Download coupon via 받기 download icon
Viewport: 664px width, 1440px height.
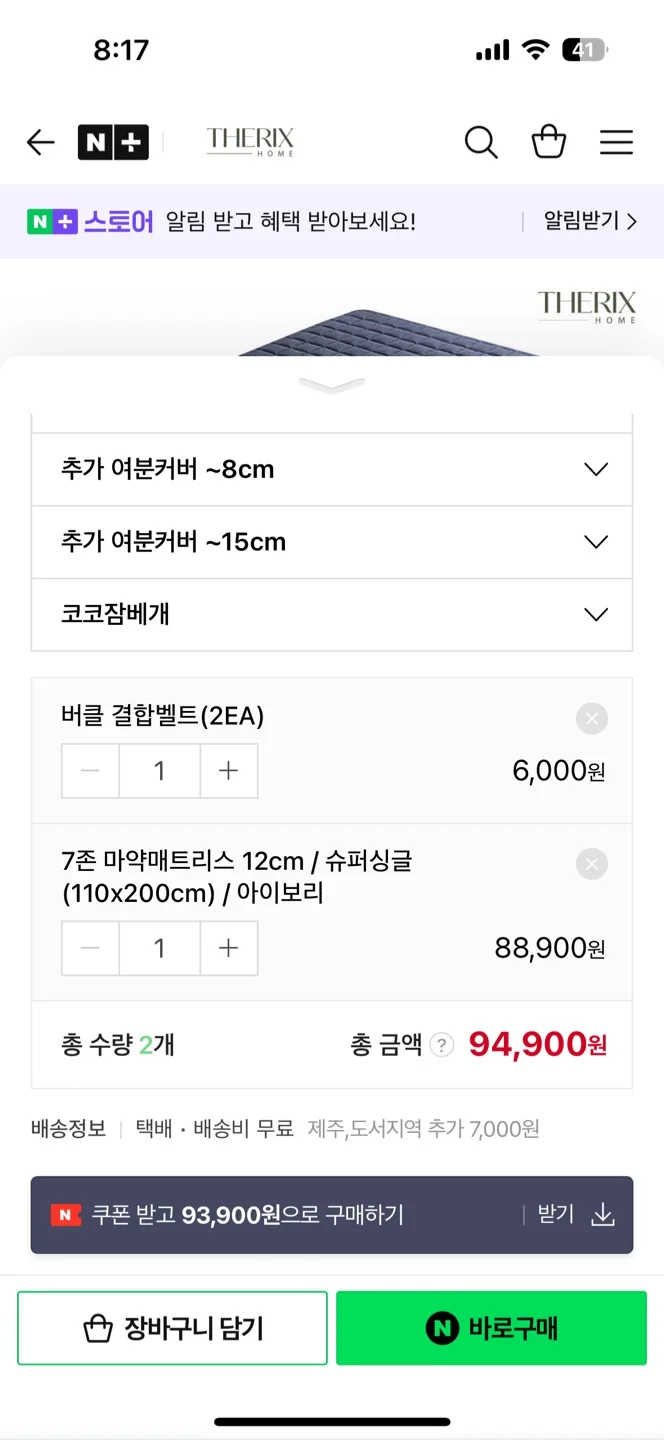603,1215
